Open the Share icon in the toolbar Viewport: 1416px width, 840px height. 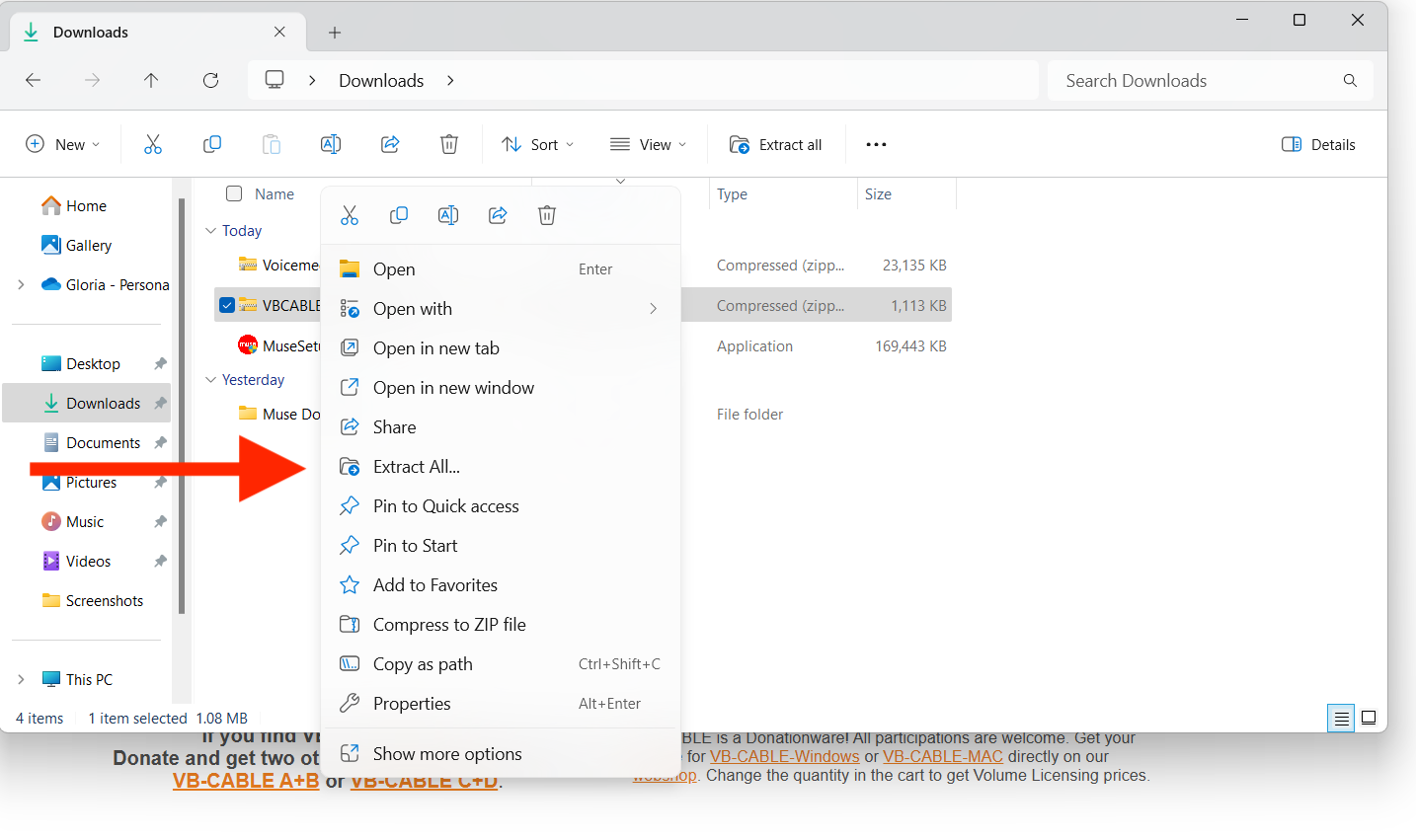coord(390,144)
